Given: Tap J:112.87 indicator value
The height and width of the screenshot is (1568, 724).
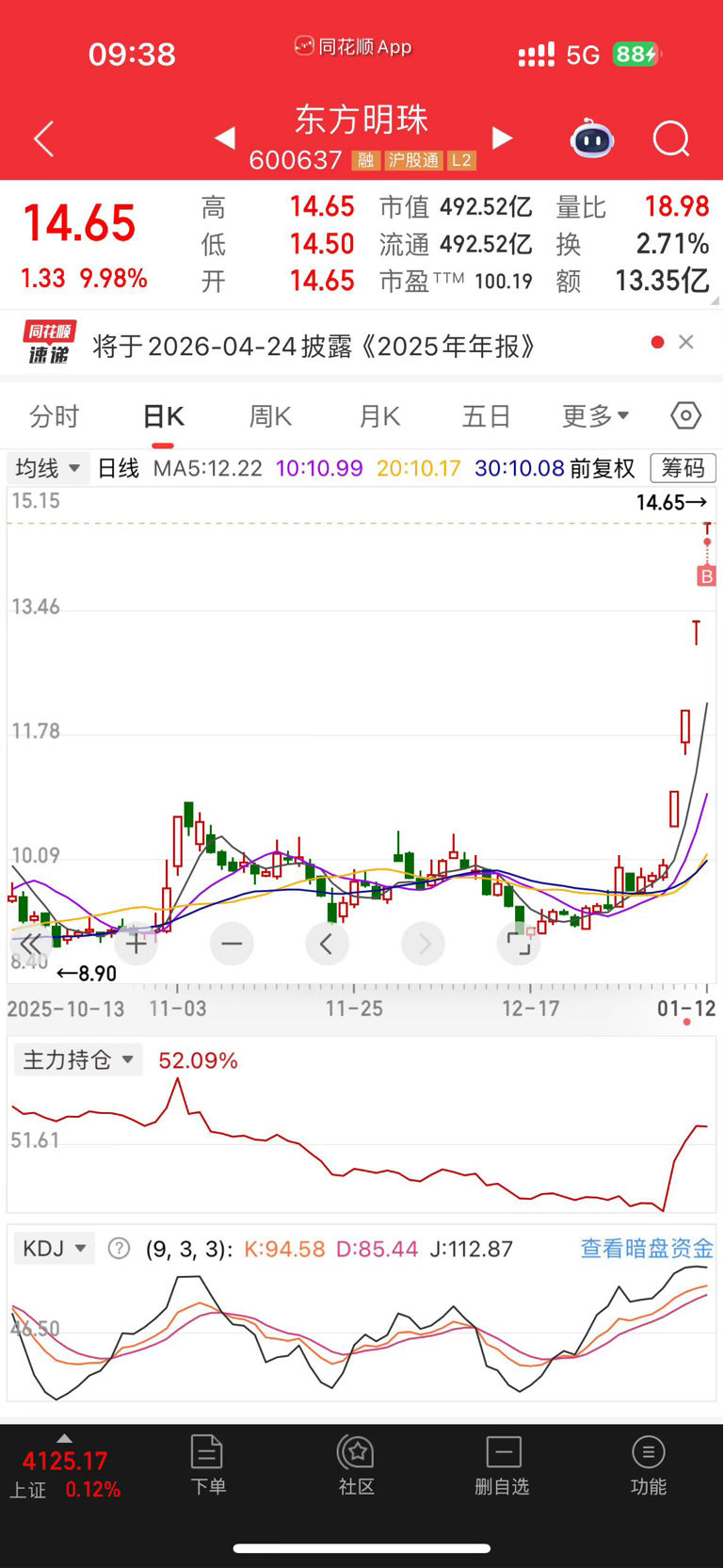Looking at the screenshot, I should click(471, 1250).
